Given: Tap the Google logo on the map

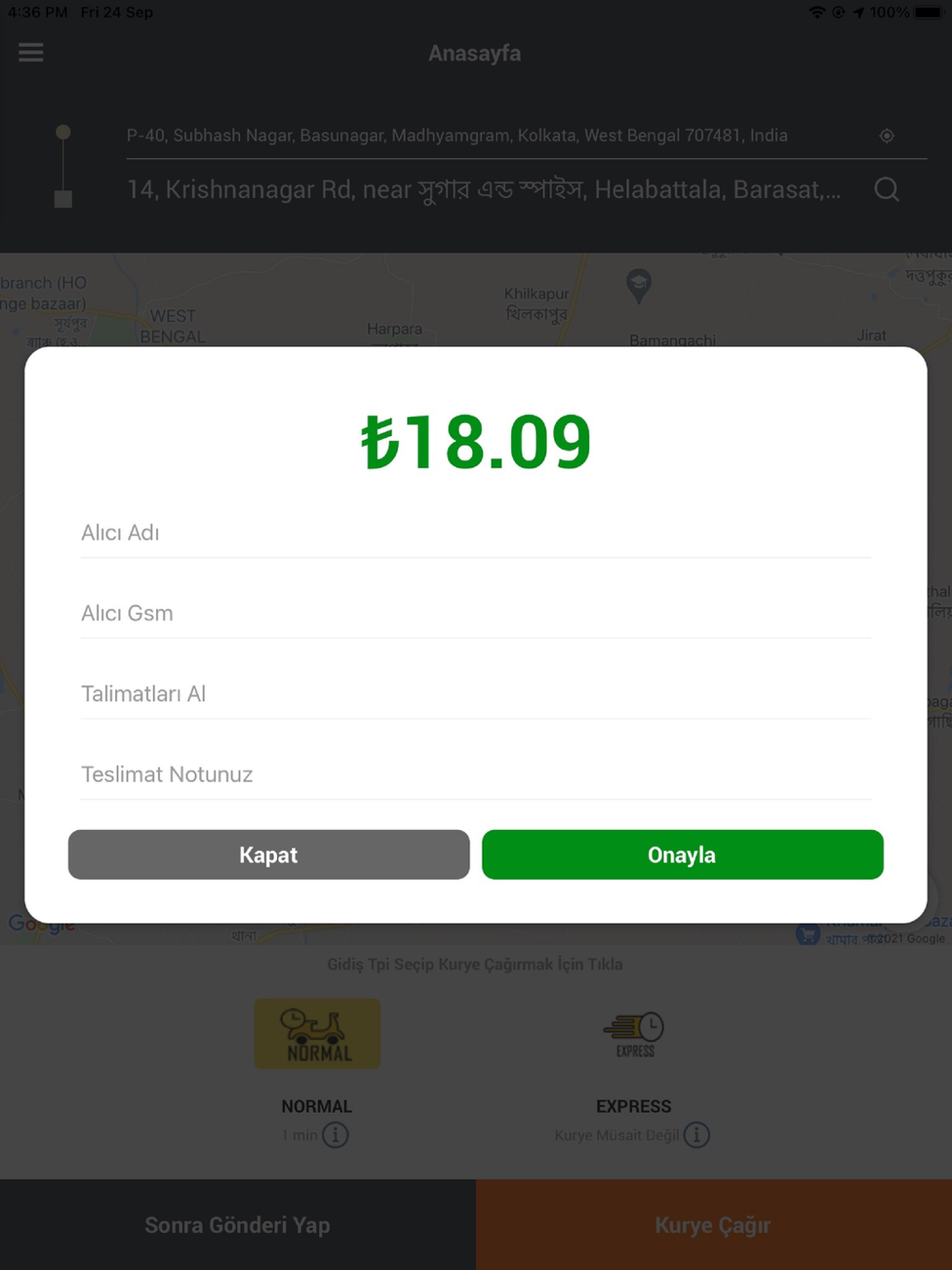Looking at the screenshot, I should 42,924.
